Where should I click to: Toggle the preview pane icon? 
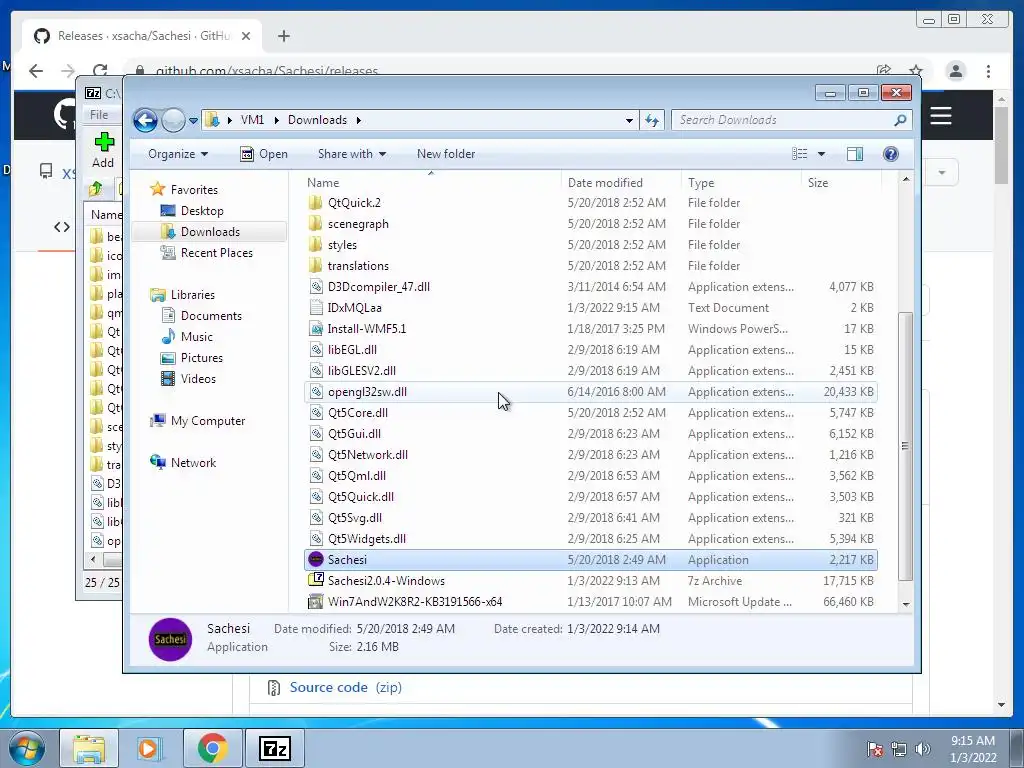[855, 154]
